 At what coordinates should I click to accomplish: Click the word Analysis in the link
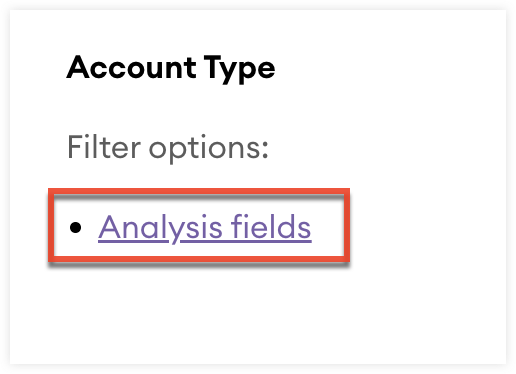coord(160,228)
